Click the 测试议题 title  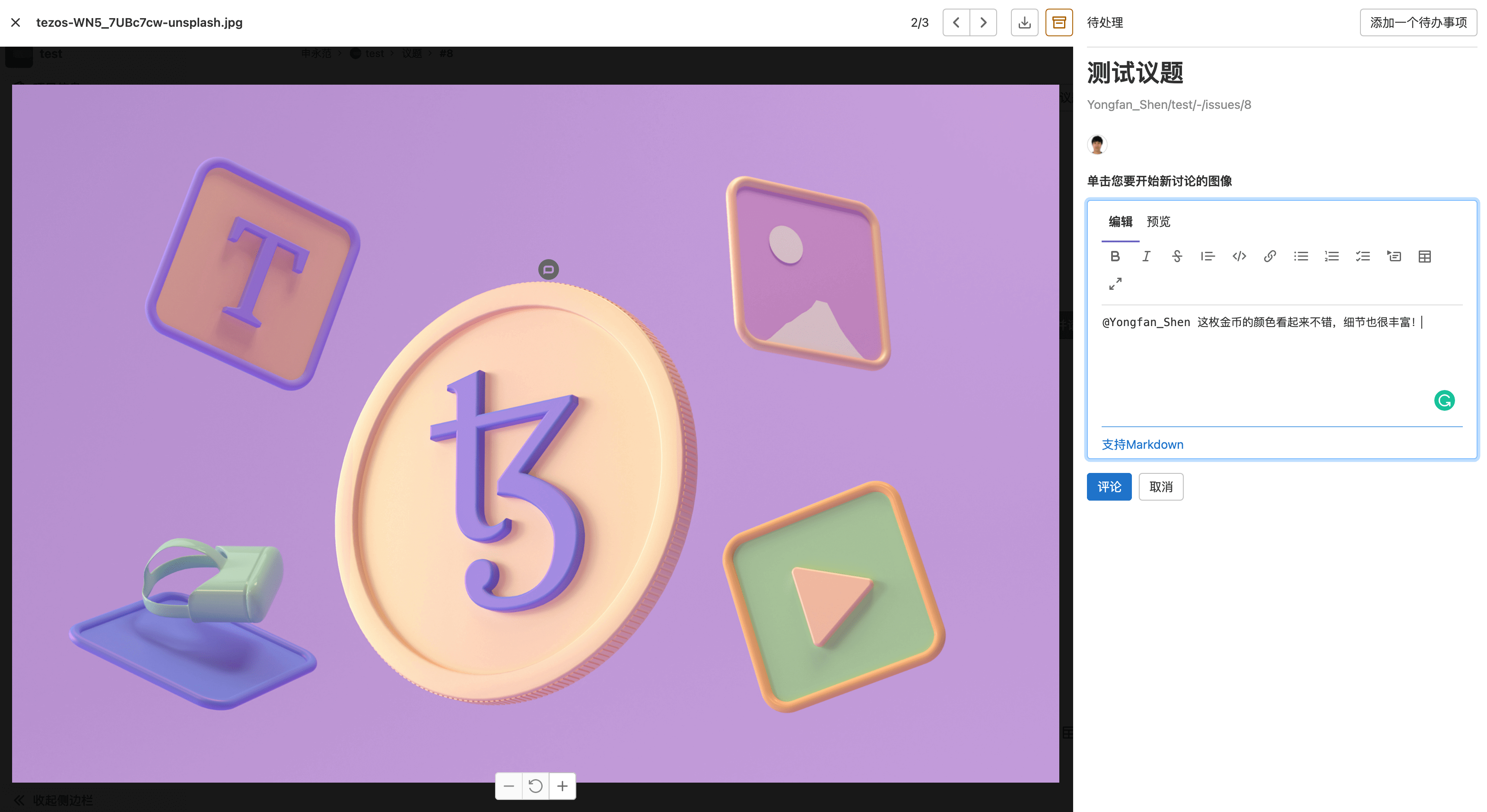tap(1135, 73)
